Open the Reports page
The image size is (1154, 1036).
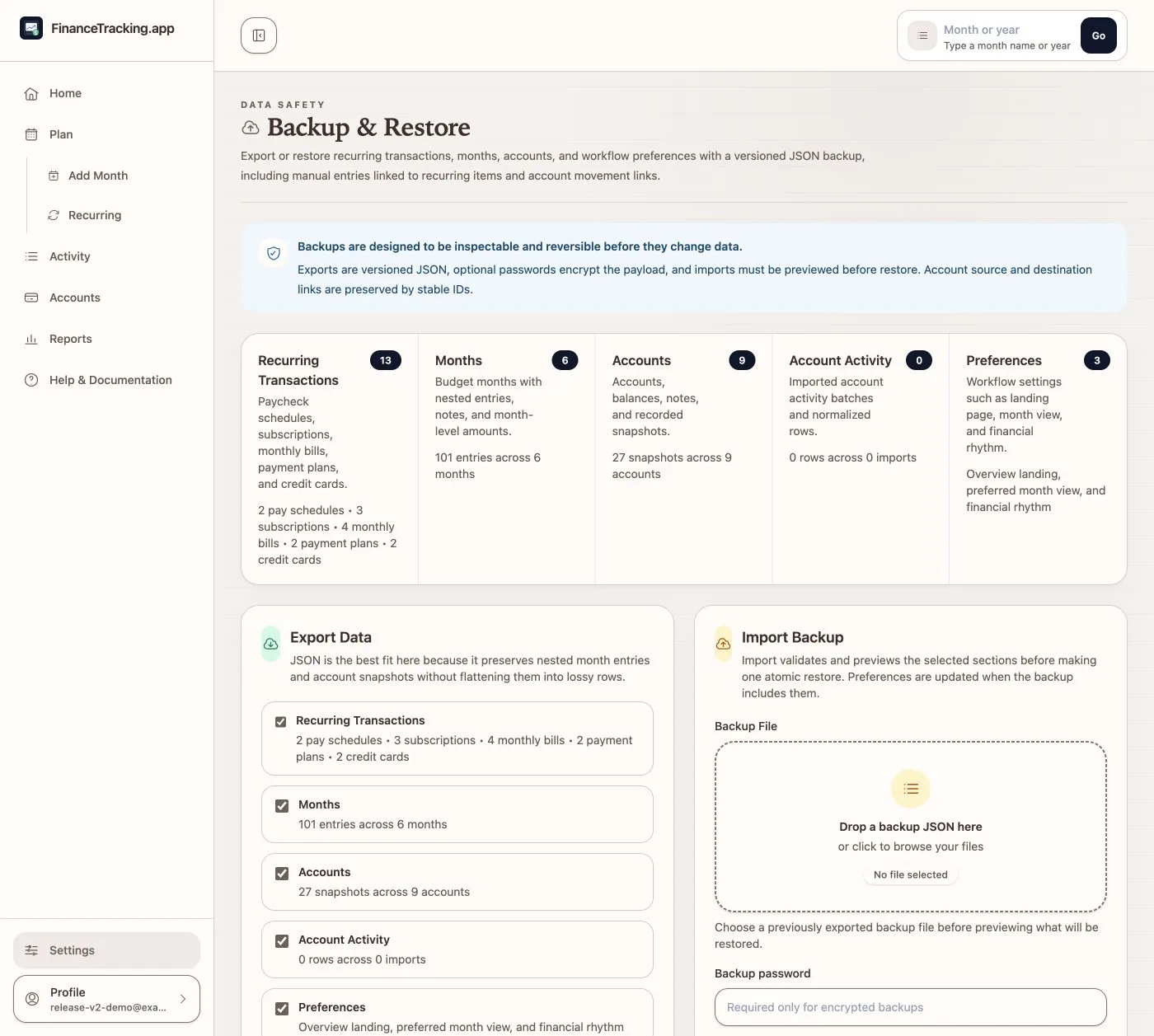(x=107, y=339)
